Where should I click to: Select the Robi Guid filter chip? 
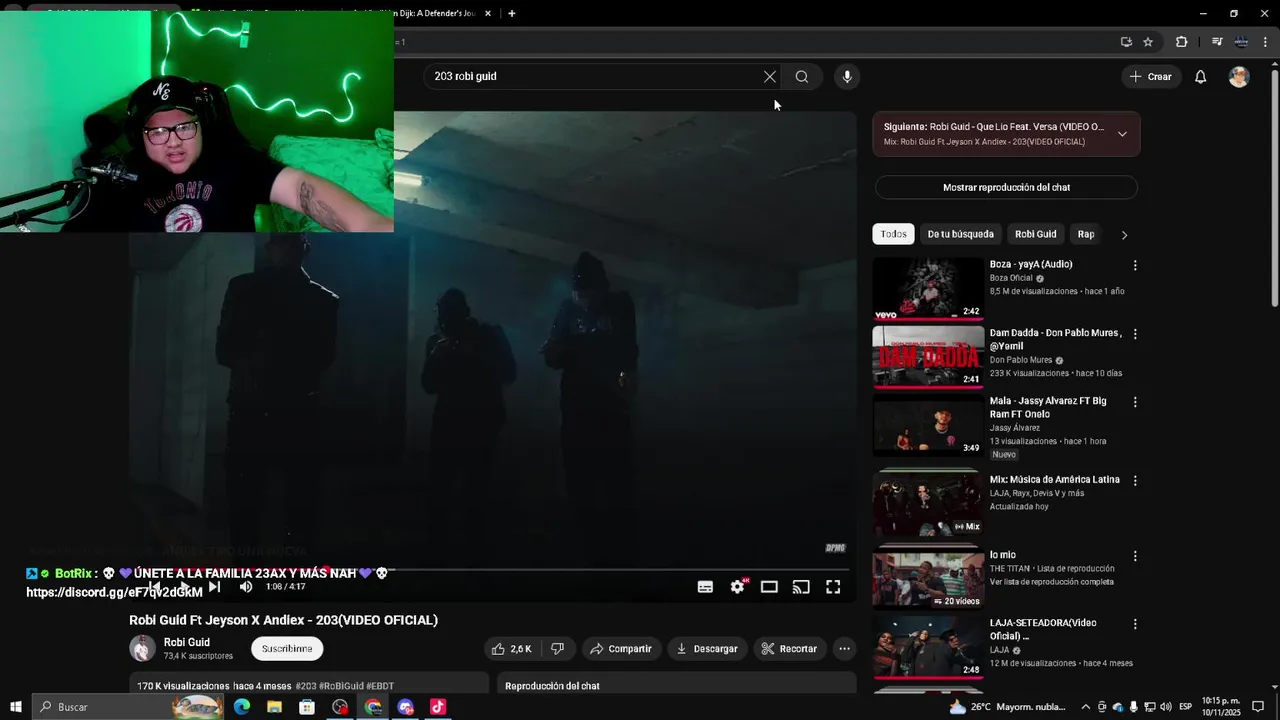(1035, 234)
